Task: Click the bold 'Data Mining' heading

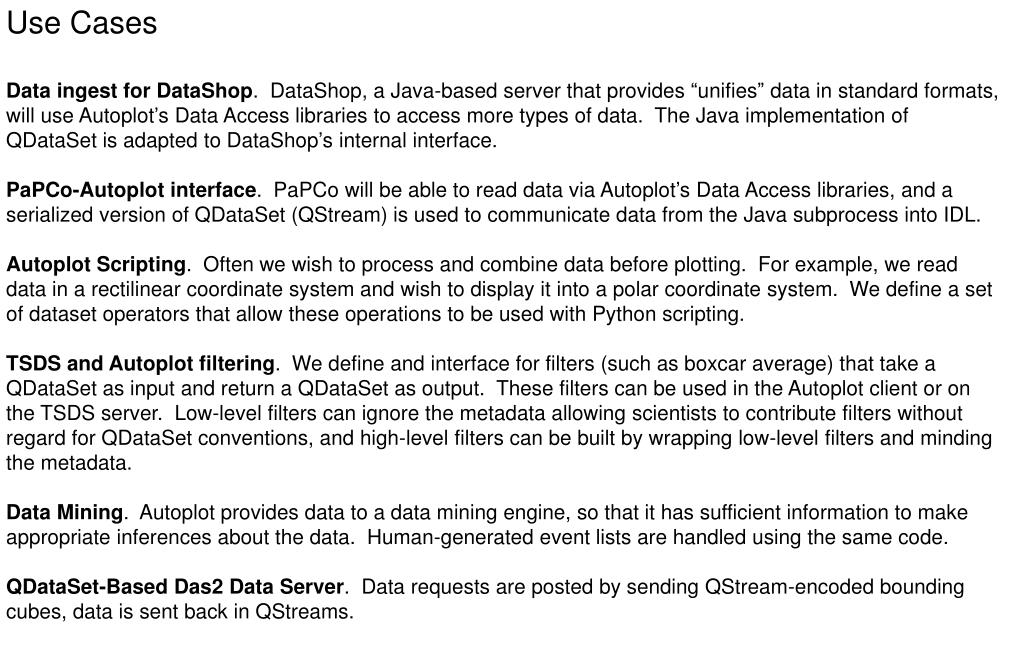Action: 65,512
